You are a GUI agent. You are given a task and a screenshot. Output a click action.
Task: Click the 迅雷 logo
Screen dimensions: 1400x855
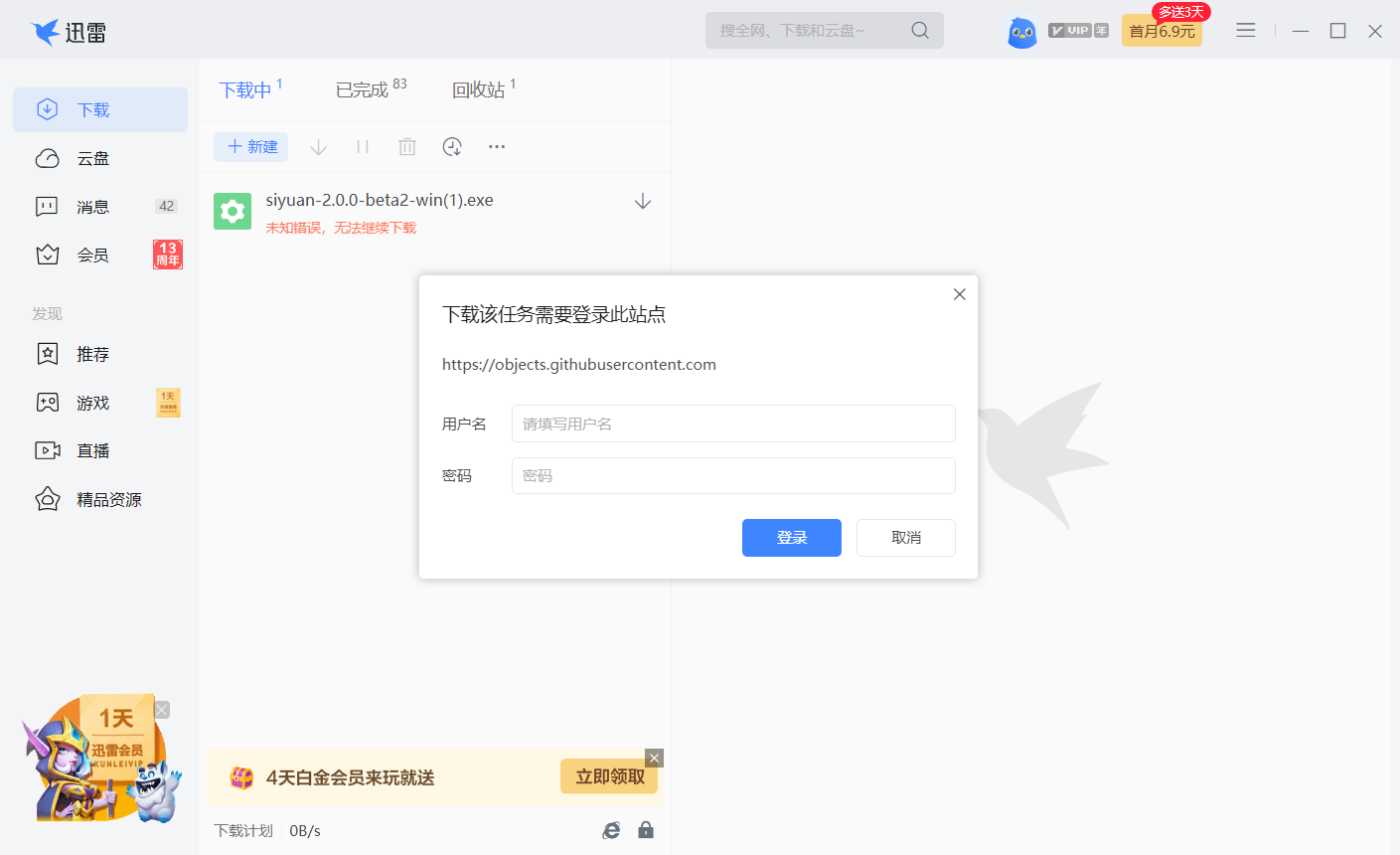click(68, 32)
